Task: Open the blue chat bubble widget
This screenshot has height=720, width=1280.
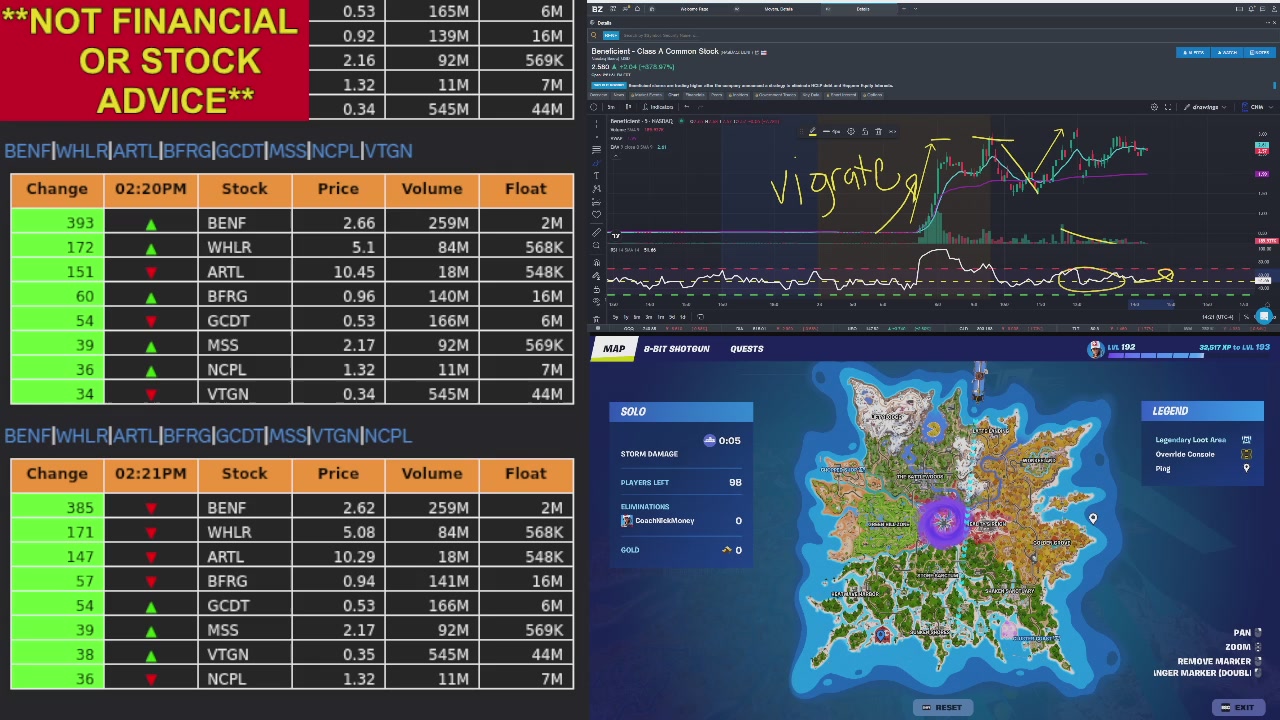Action: click(x=1264, y=316)
